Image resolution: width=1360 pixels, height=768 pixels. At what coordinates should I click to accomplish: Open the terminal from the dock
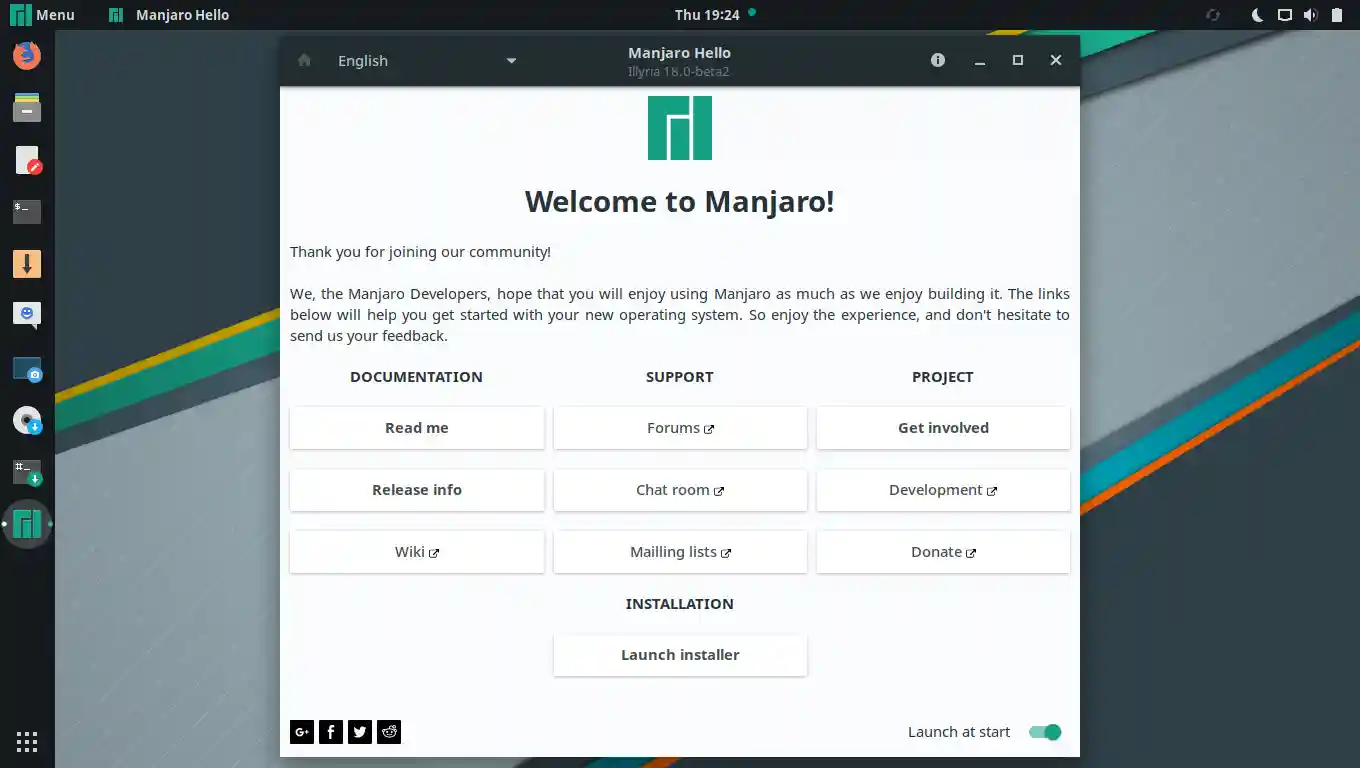(27, 211)
